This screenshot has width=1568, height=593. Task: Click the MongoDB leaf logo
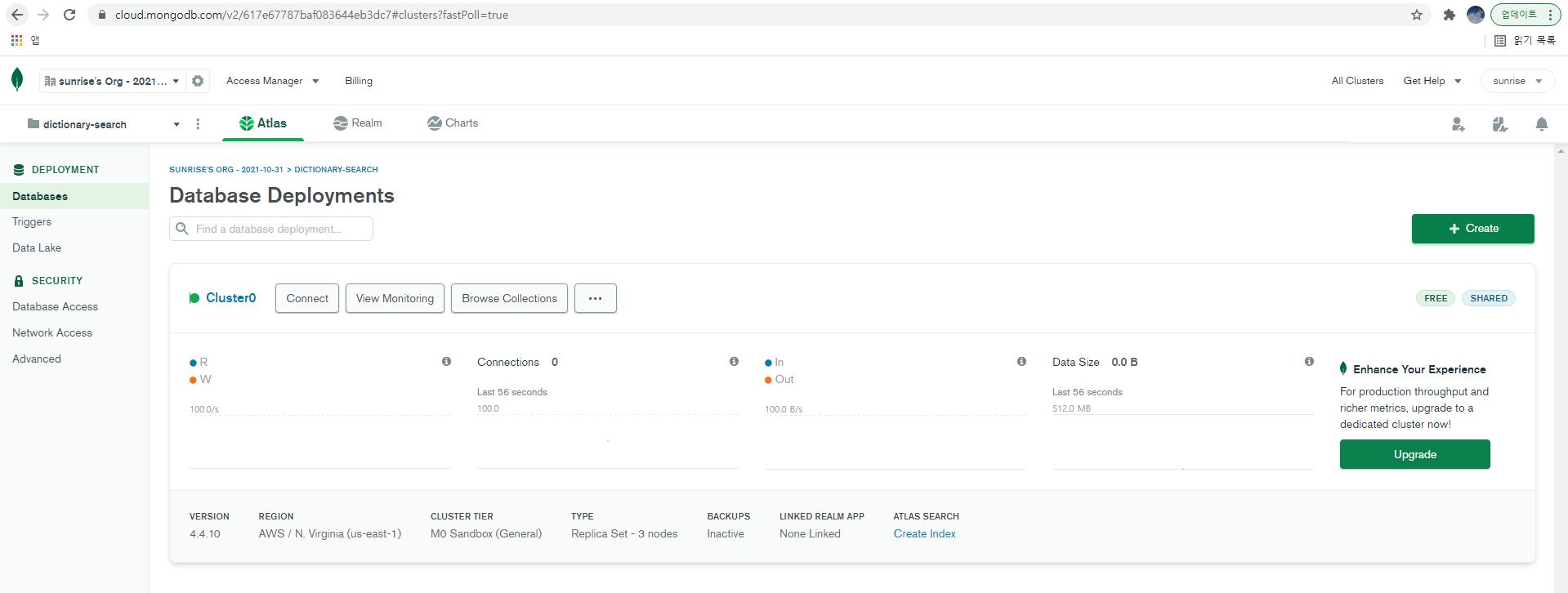[17, 80]
